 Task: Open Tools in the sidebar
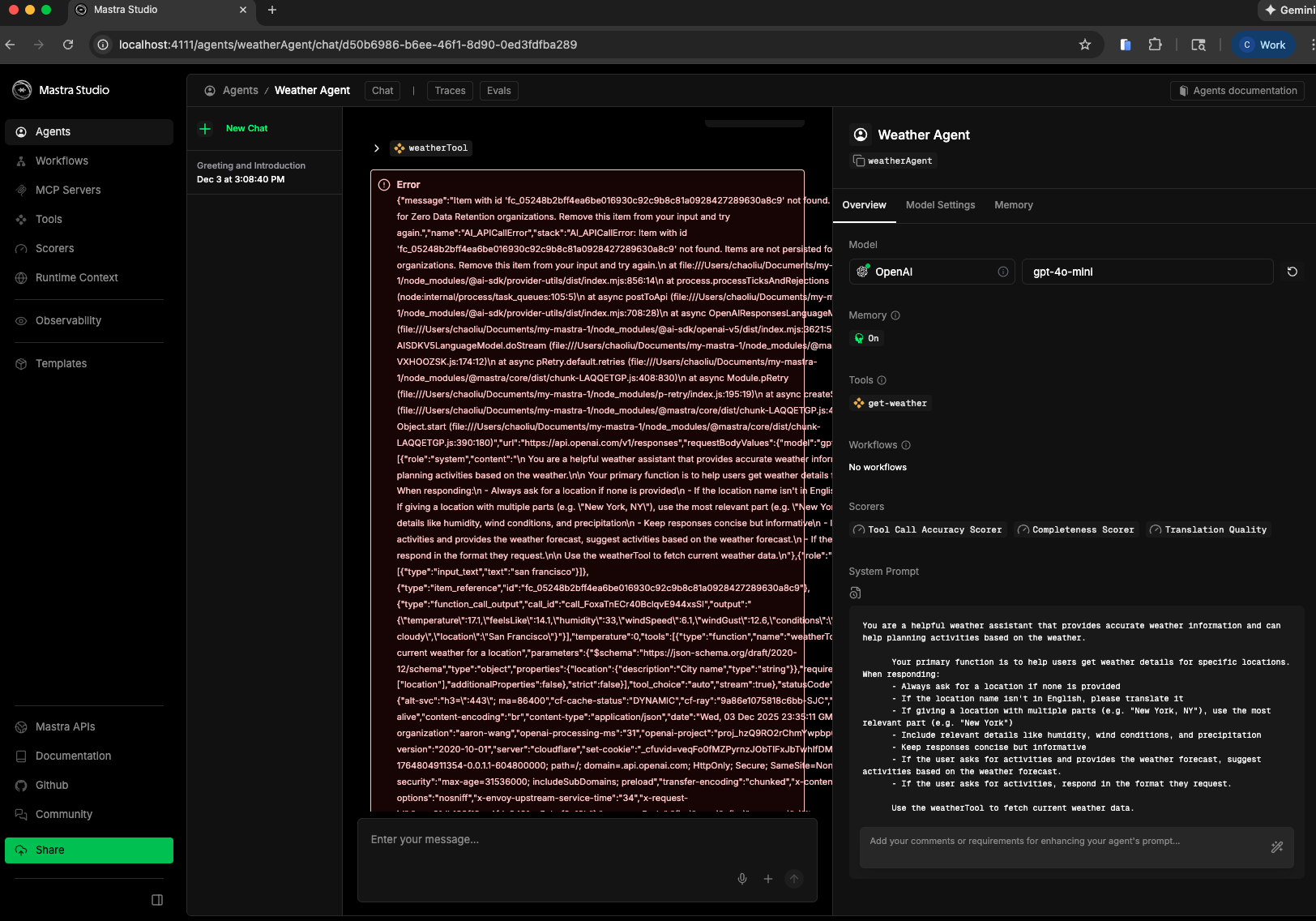click(89, 220)
